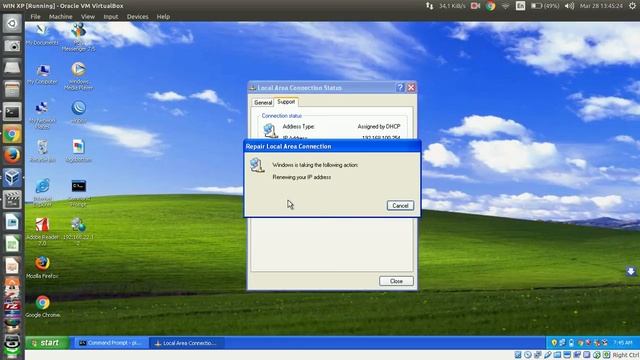Viewport: 640px width, 360px height.
Task: Open VirtualBox View menu
Action: click(88, 17)
